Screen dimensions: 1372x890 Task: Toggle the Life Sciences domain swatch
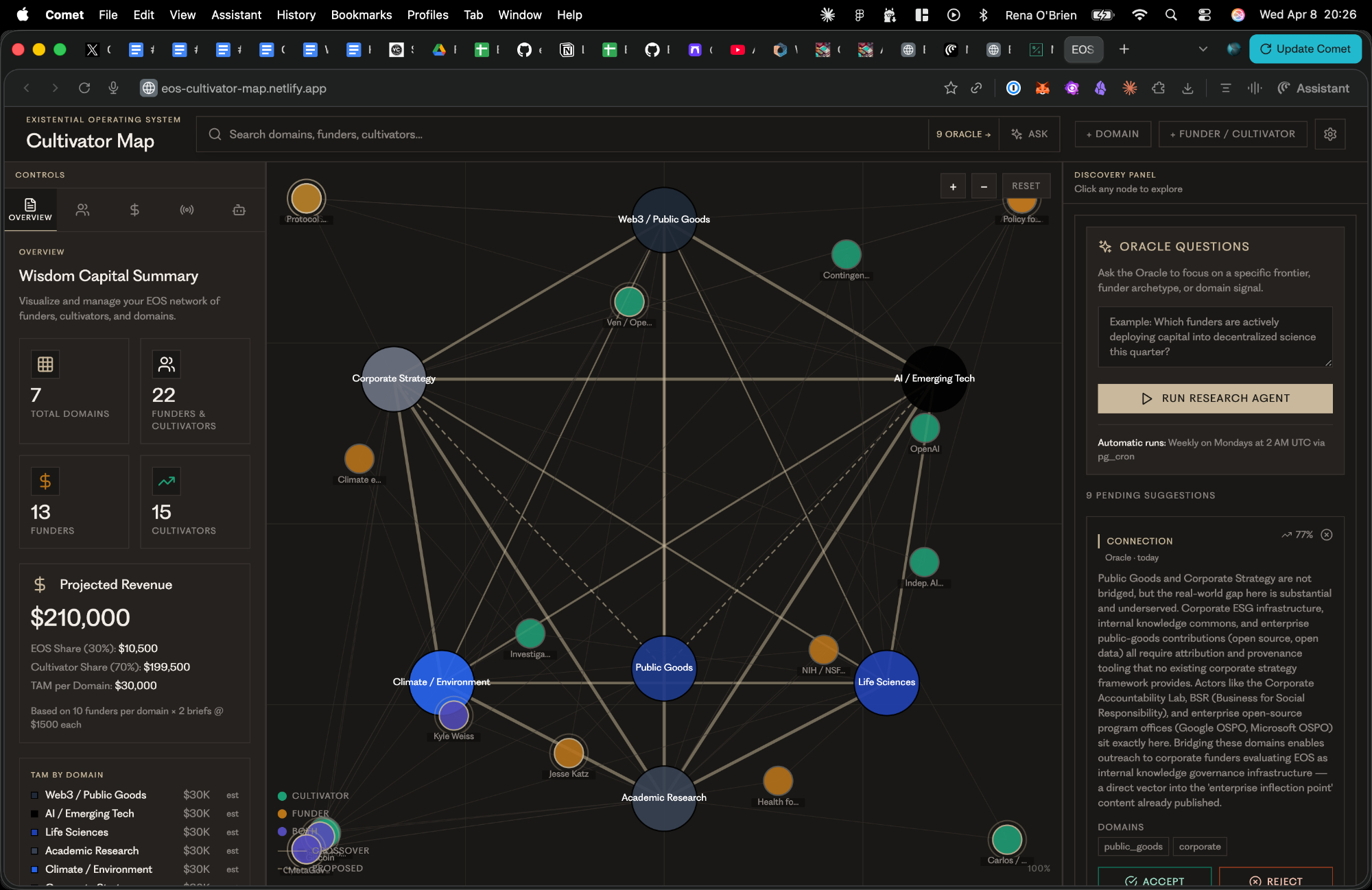pyautogui.click(x=34, y=832)
